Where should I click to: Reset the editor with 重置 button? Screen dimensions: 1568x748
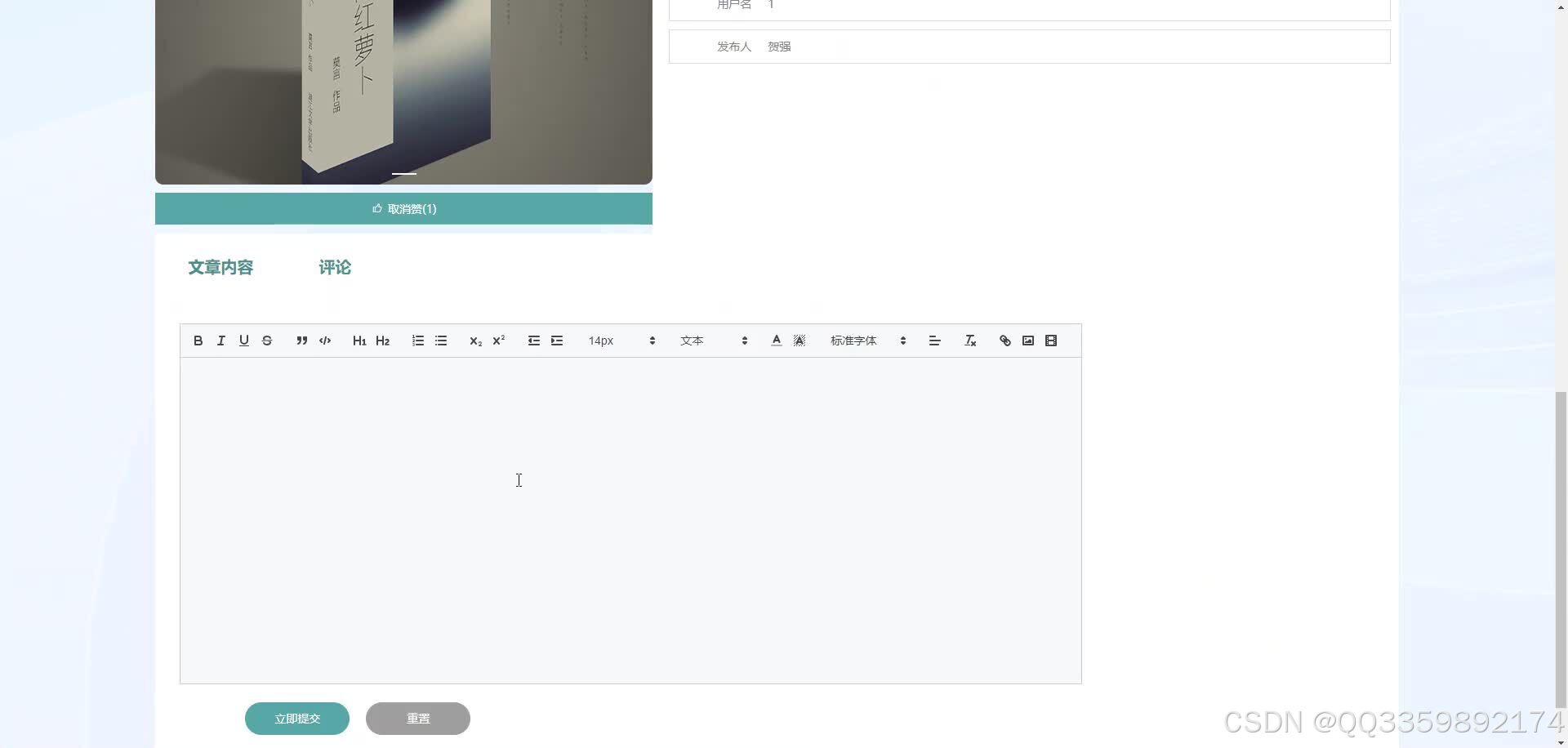[x=418, y=719]
